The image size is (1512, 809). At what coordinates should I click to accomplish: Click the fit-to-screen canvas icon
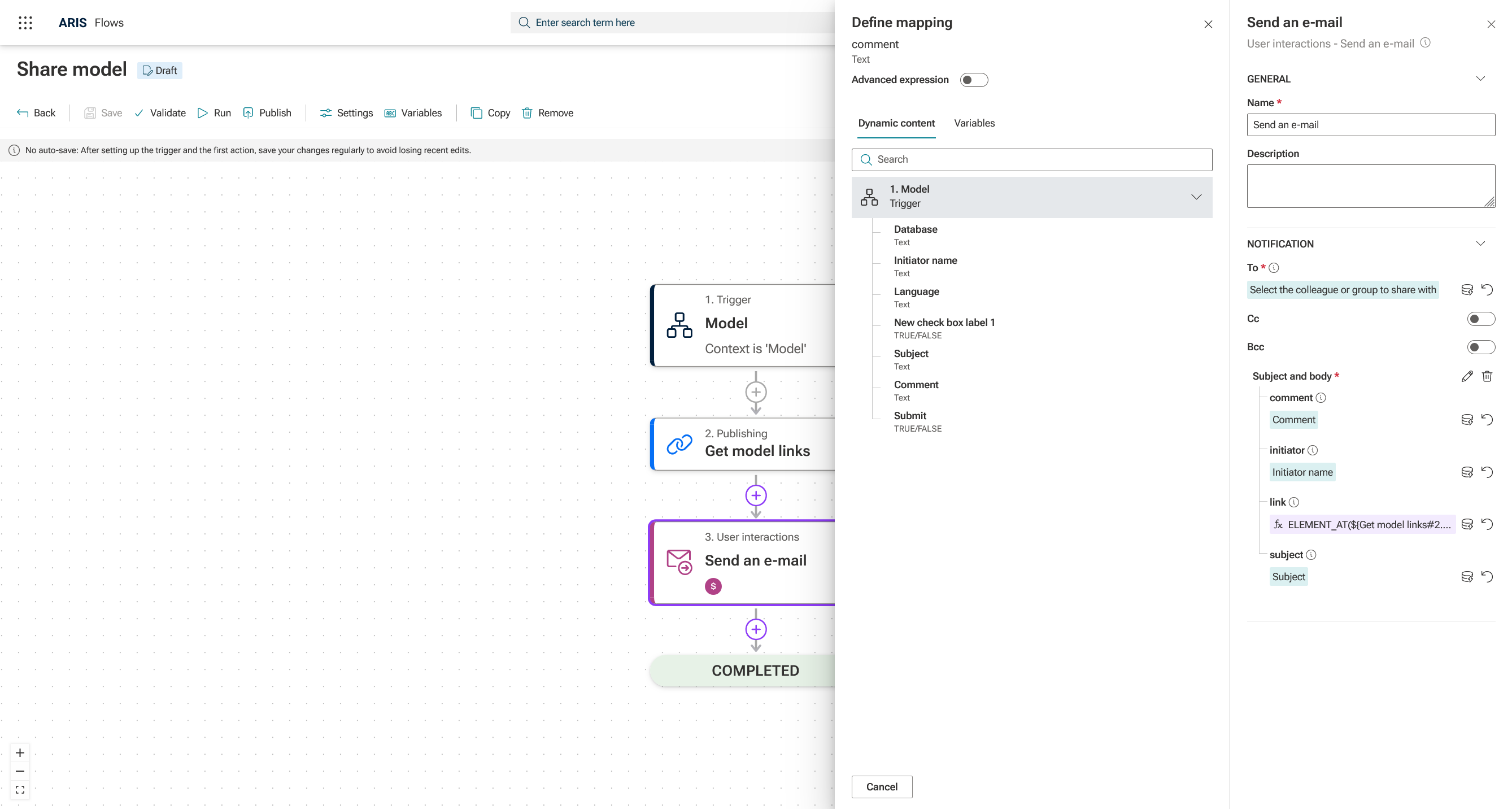click(20, 790)
